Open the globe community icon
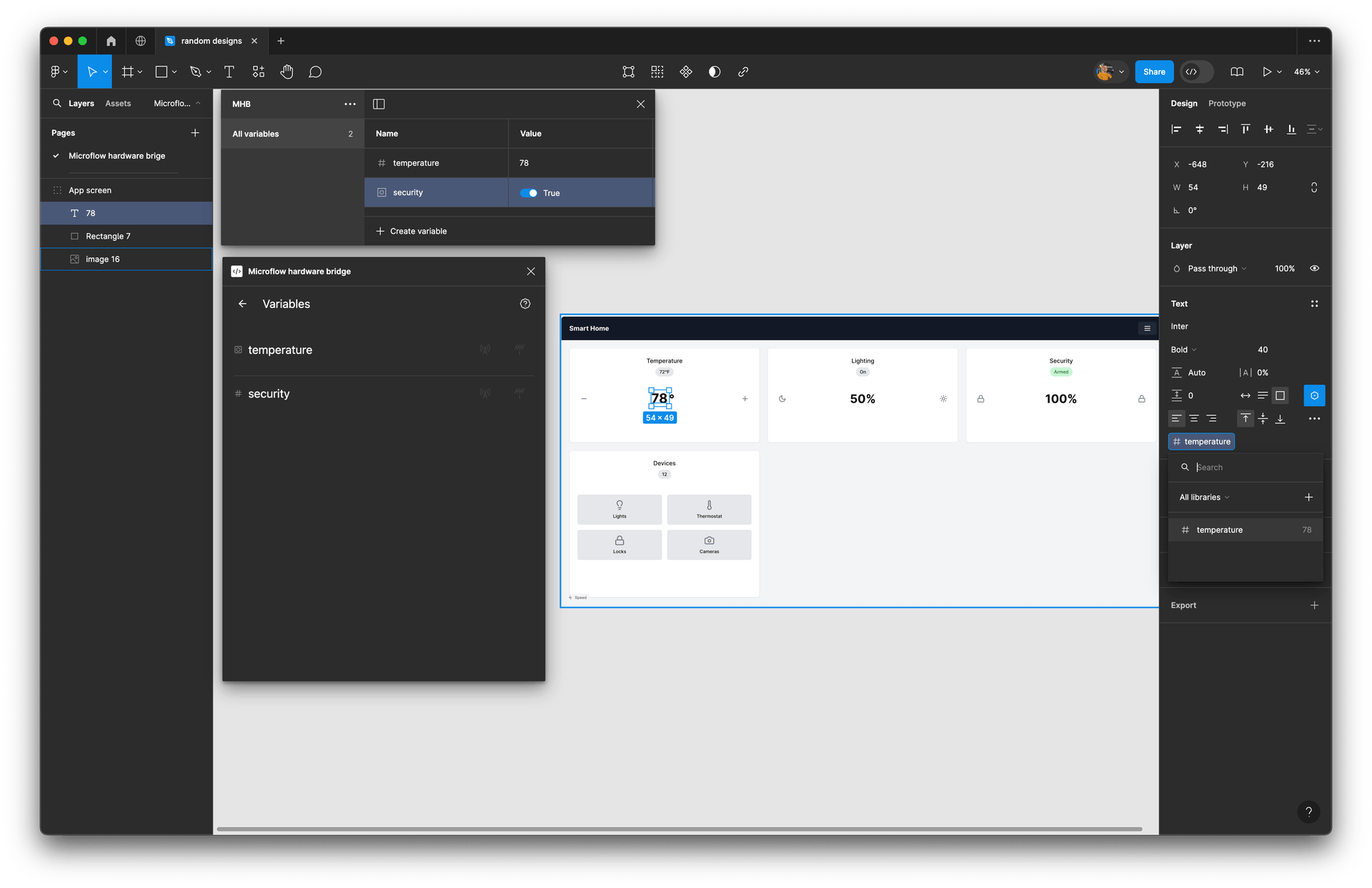 (x=141, y=41)
